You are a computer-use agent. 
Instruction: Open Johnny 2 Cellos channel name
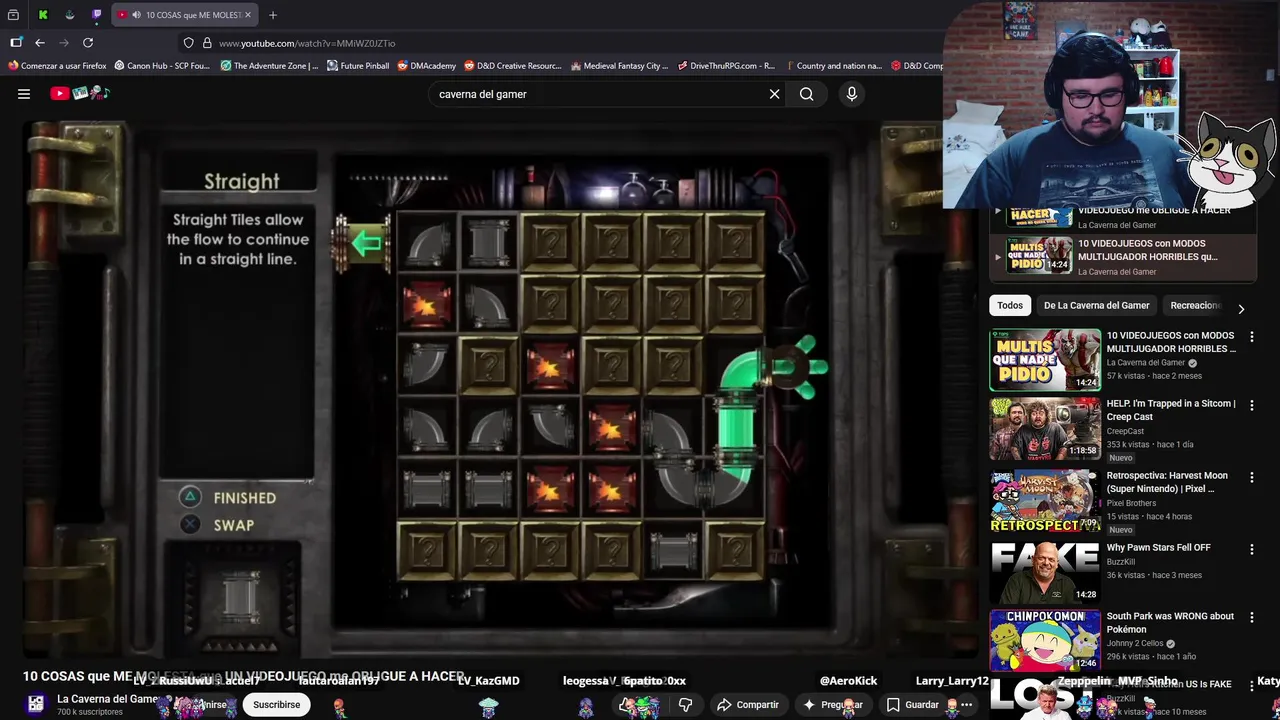coord(1134,643)
